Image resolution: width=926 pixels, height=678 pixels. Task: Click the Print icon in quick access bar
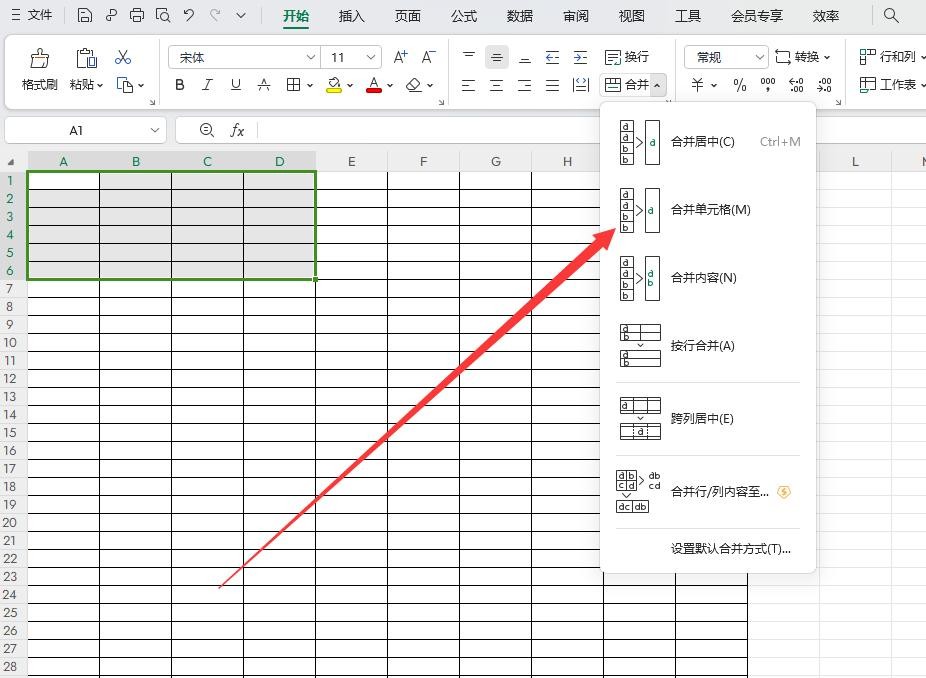tap(137, 16)
